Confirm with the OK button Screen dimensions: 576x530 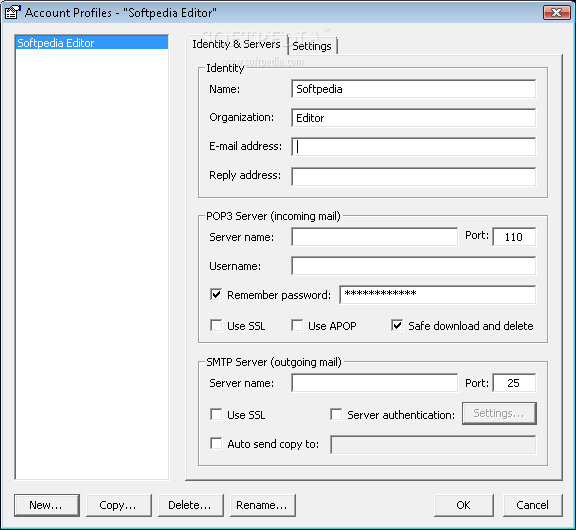tap(464, 505)
